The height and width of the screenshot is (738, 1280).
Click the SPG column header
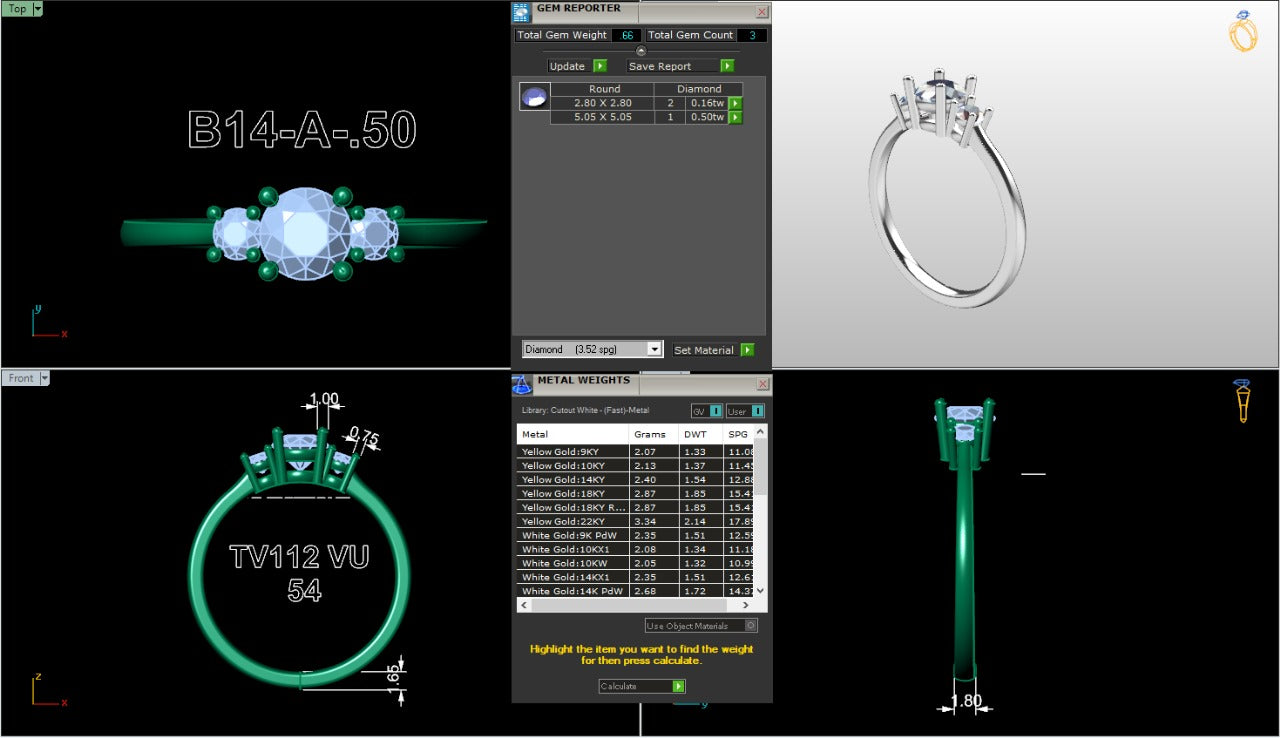[738, 434]
